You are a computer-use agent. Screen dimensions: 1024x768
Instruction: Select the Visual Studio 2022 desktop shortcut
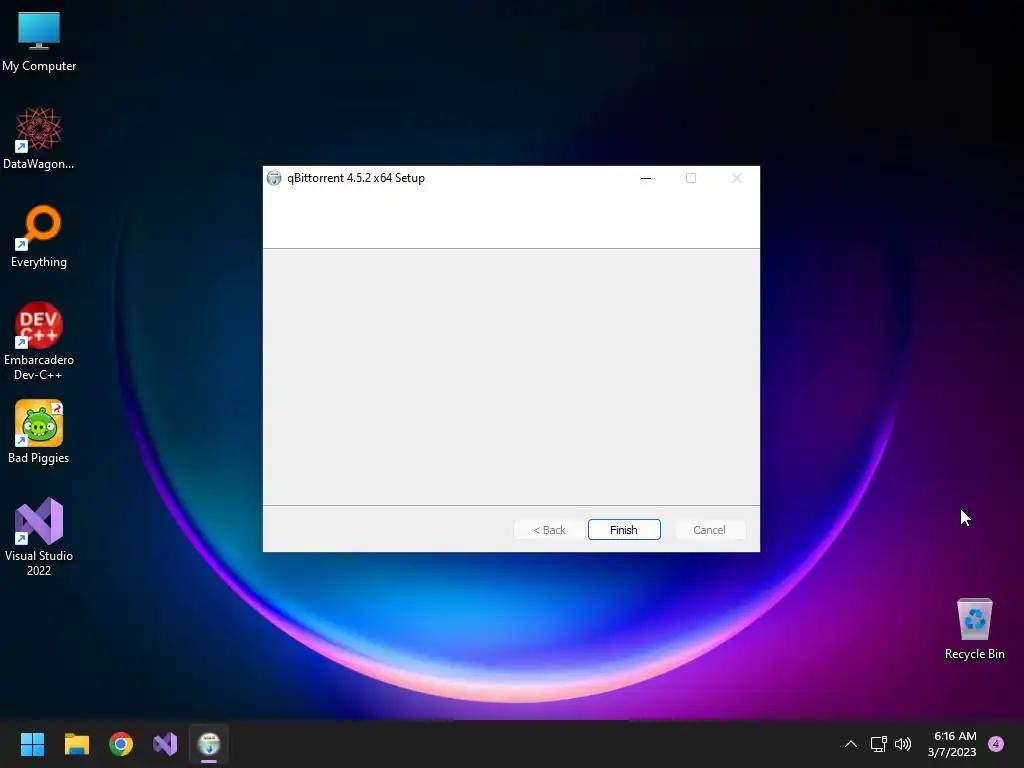pos(39,537)
